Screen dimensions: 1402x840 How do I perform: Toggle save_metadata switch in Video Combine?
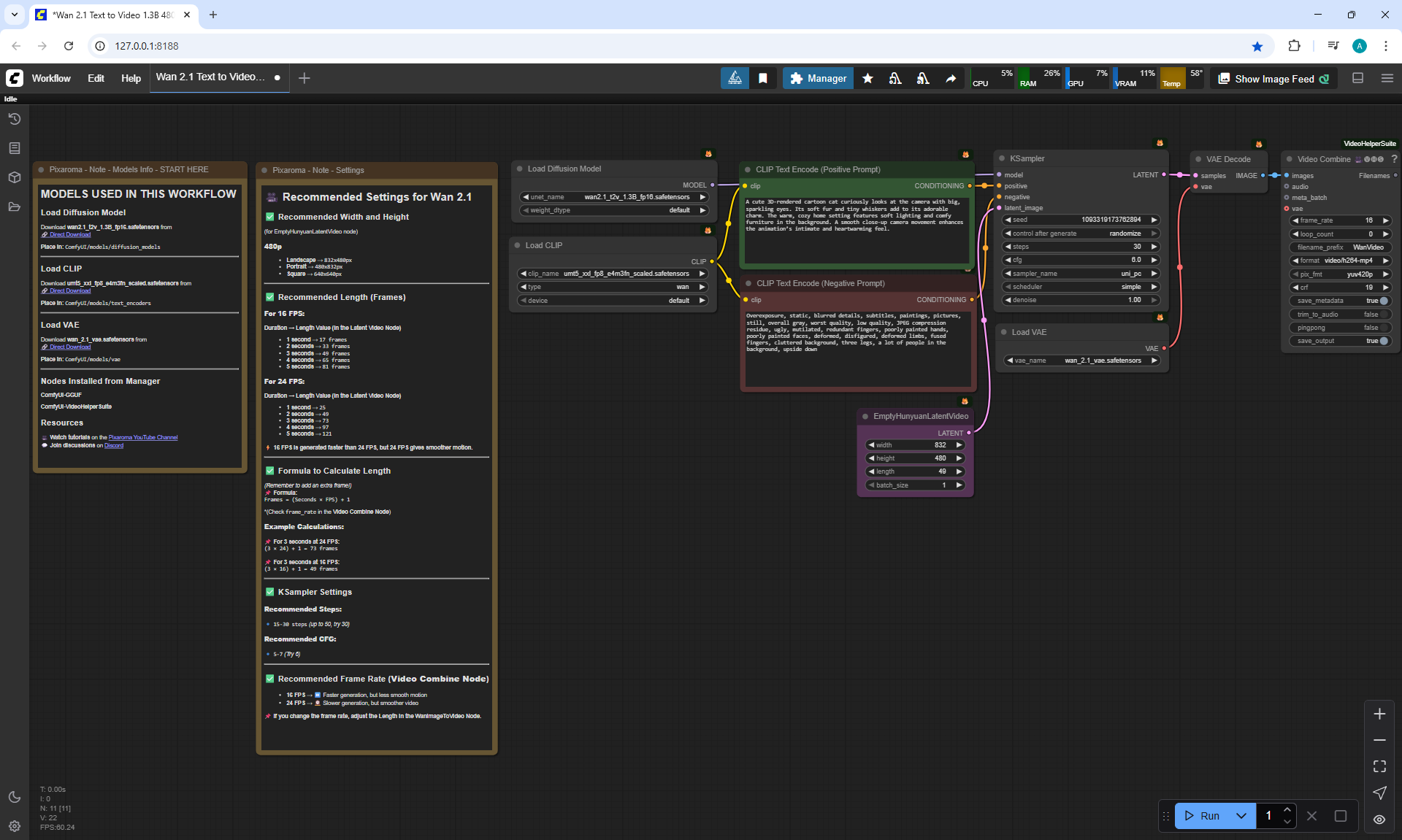pos(1383,301)
